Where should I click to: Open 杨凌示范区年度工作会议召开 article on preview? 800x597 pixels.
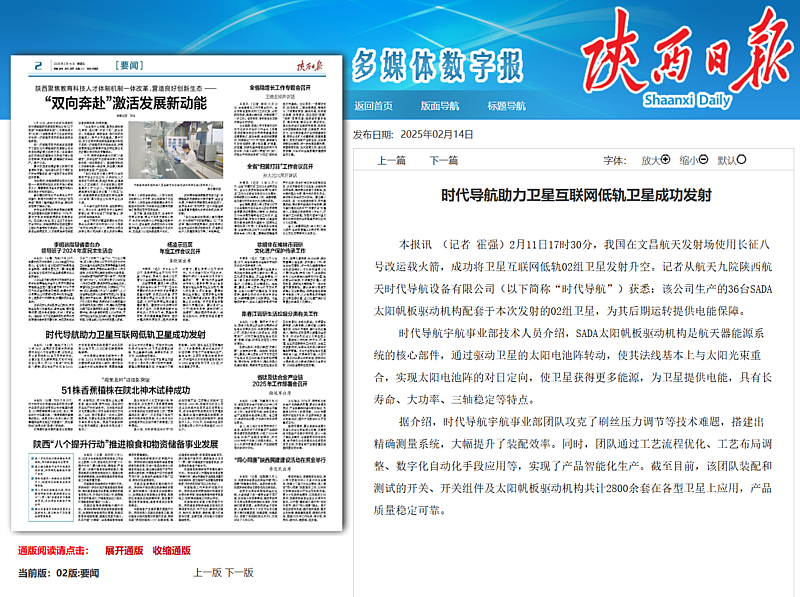coord(180,248)
